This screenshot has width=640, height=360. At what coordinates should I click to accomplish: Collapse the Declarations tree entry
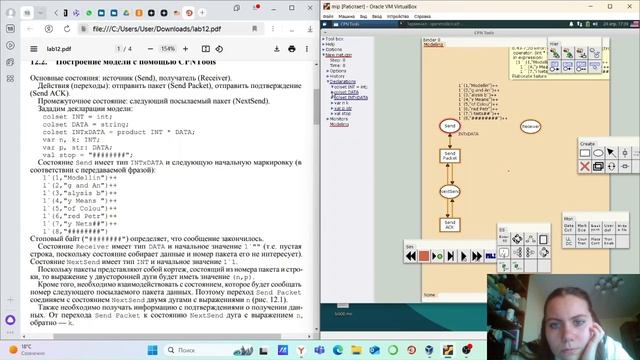pyautogui.click(x=328, y=82)
